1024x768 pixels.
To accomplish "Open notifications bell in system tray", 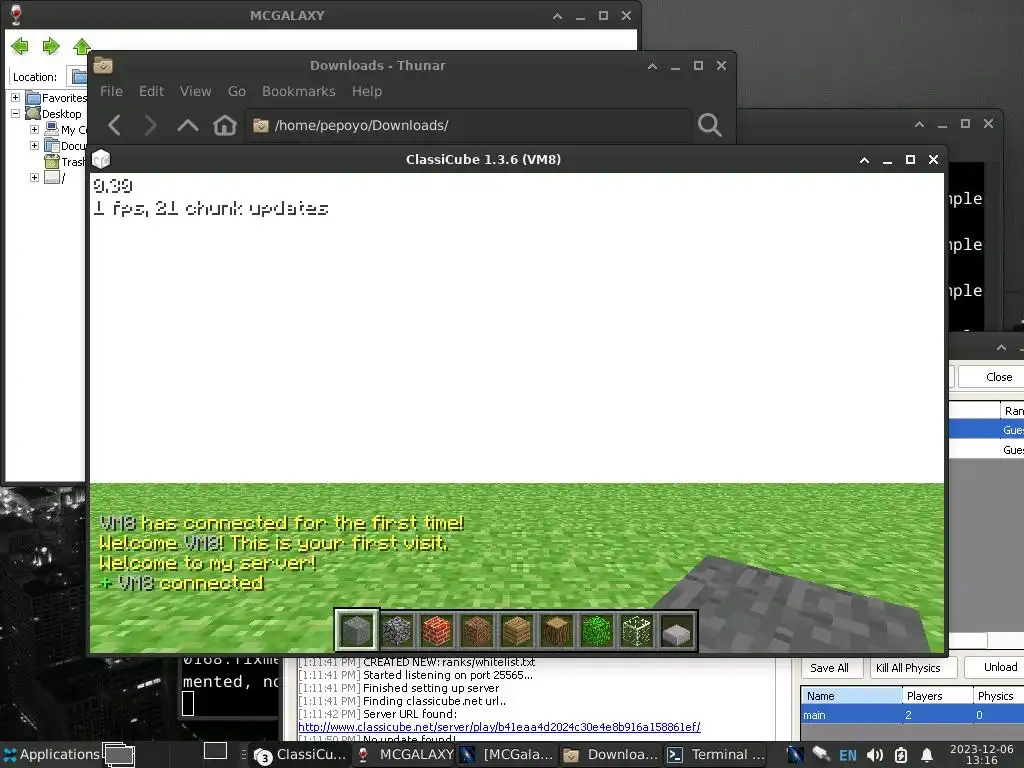I will click(926, 755).
